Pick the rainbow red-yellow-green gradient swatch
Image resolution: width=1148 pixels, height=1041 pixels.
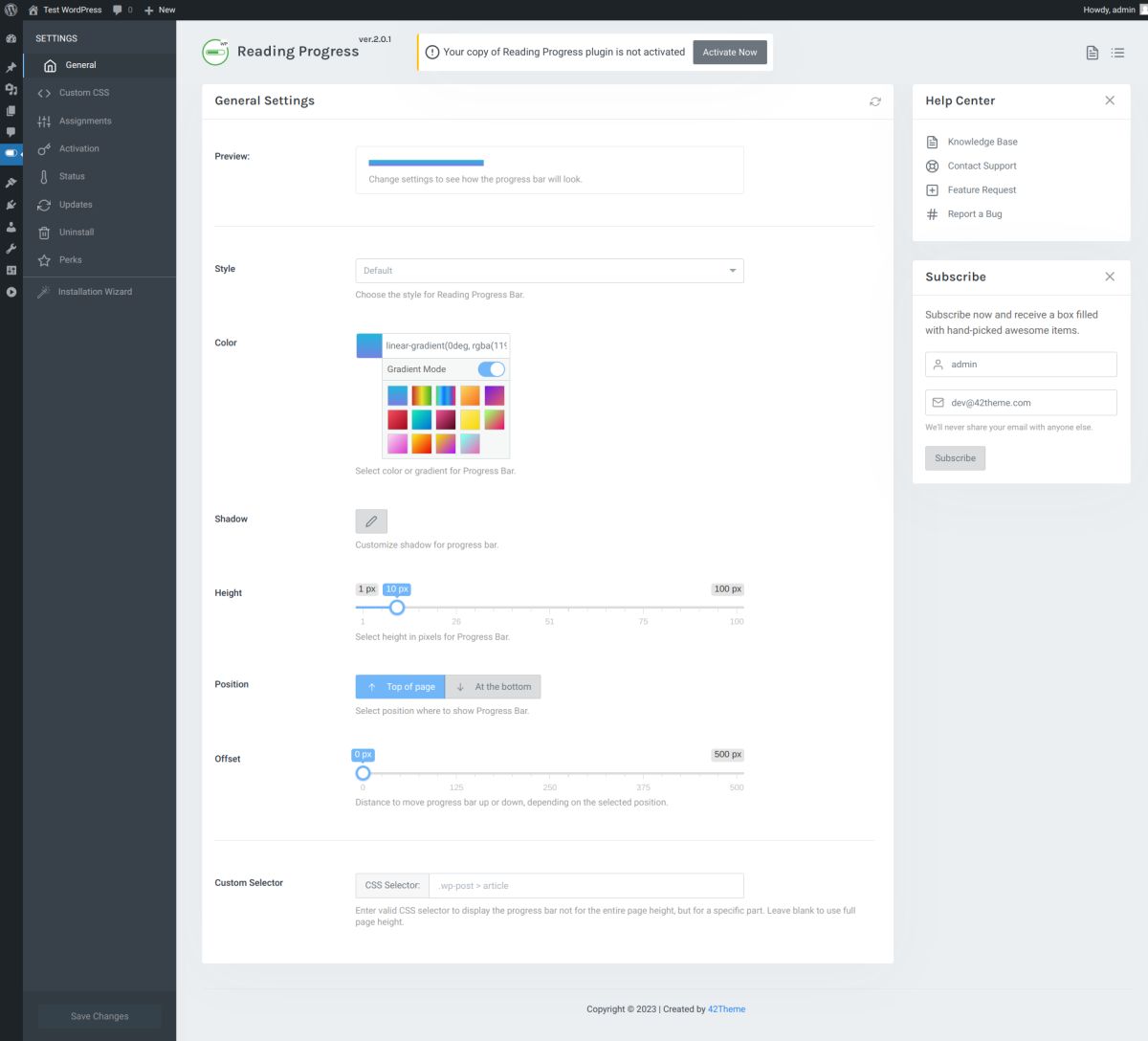(422, 395)
